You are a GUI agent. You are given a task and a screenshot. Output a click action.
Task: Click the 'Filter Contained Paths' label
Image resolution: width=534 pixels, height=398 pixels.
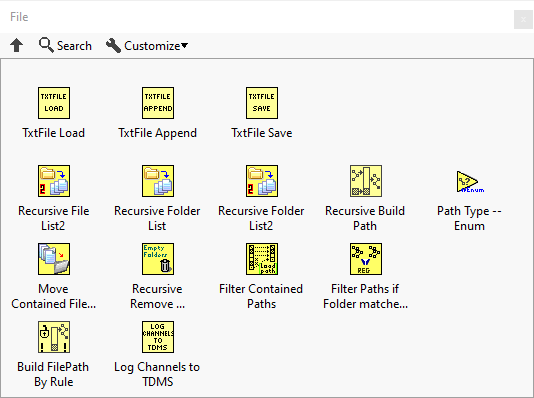261,296
